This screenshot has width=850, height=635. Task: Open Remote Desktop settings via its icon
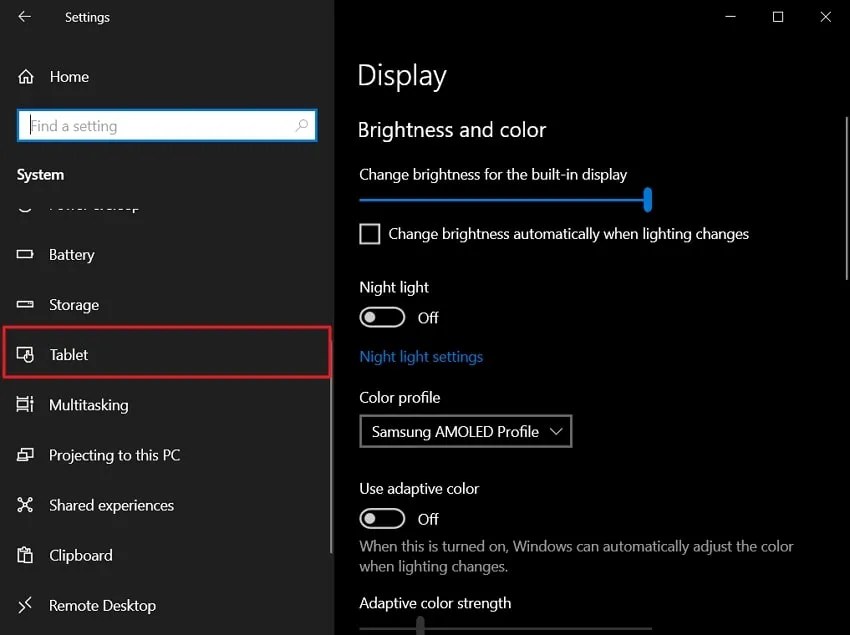tap(23, 605)
